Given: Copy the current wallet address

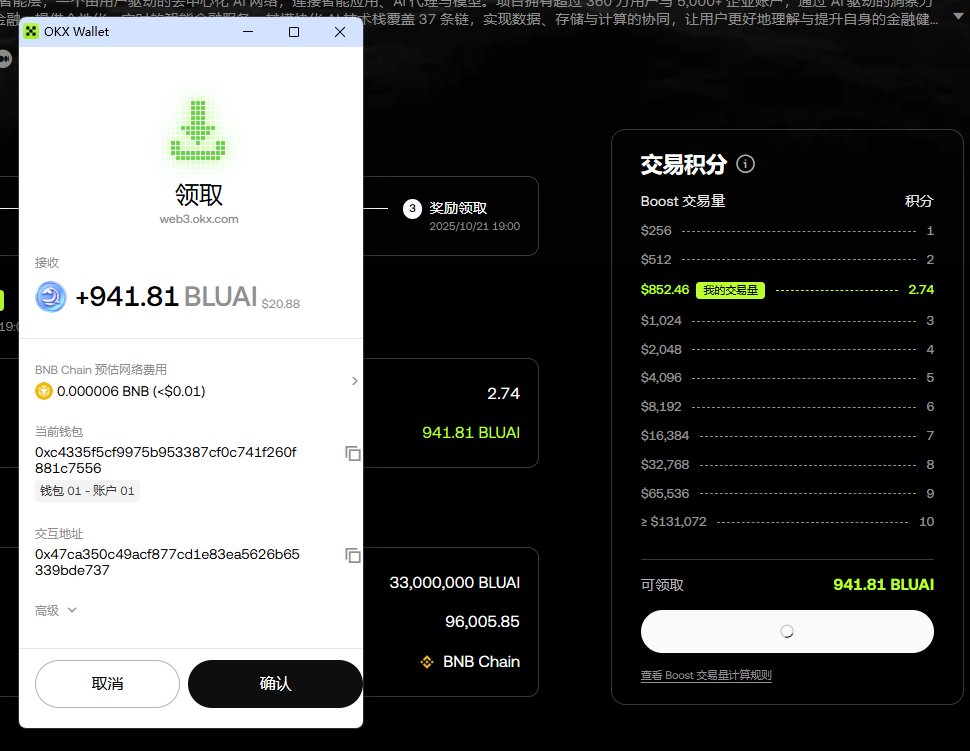Looking at the screenshot, I should (353, 453).
